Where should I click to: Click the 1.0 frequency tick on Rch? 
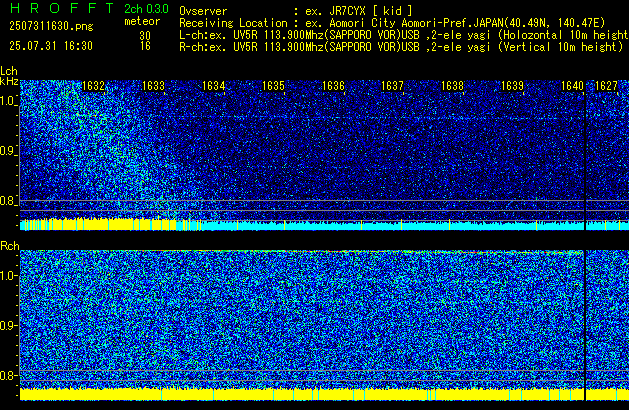pyautogui.click(x=9, y=276)
